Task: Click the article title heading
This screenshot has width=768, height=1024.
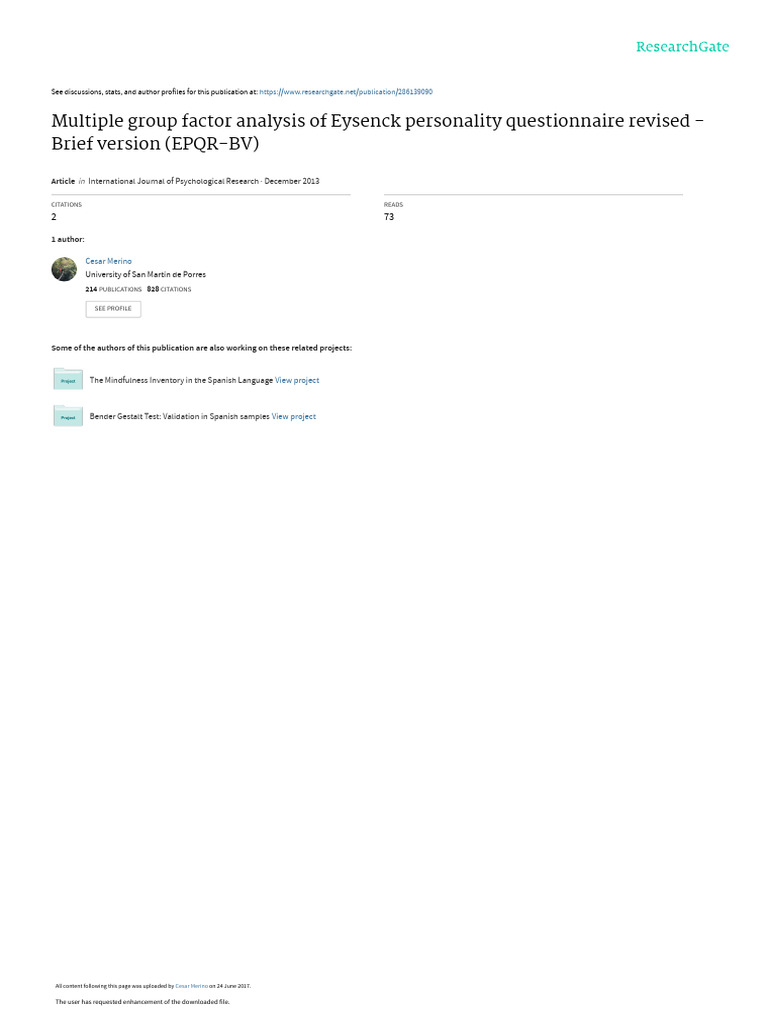Action: pos(377,132)
